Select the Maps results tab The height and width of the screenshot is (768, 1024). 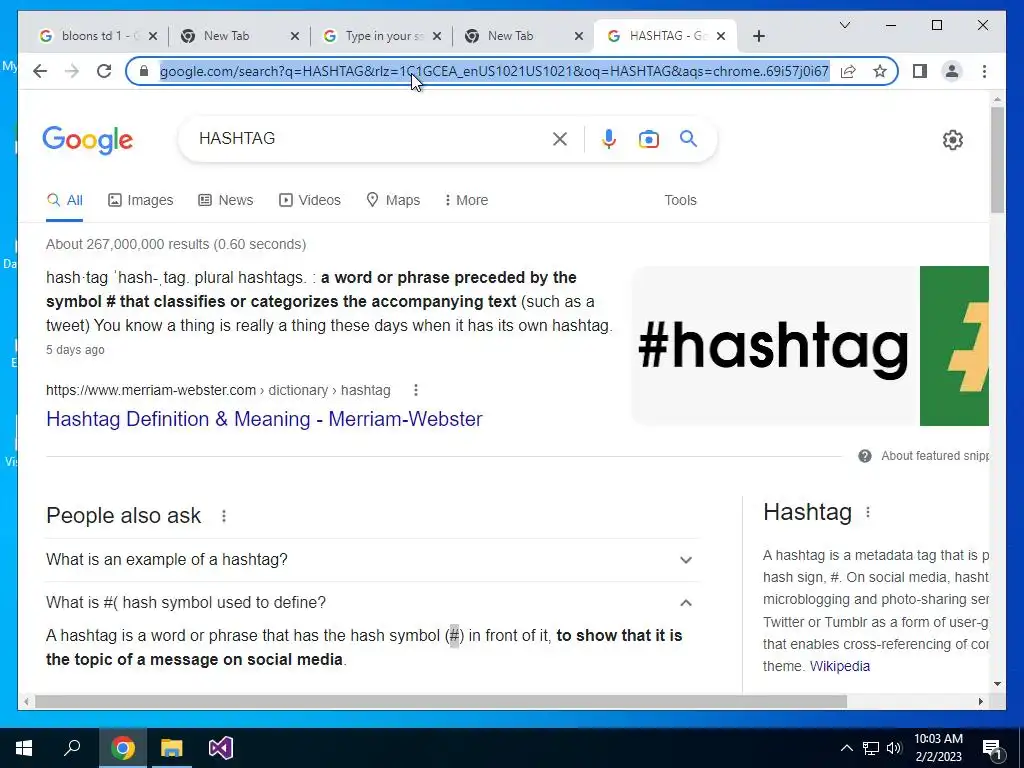[x=393, y=200]
